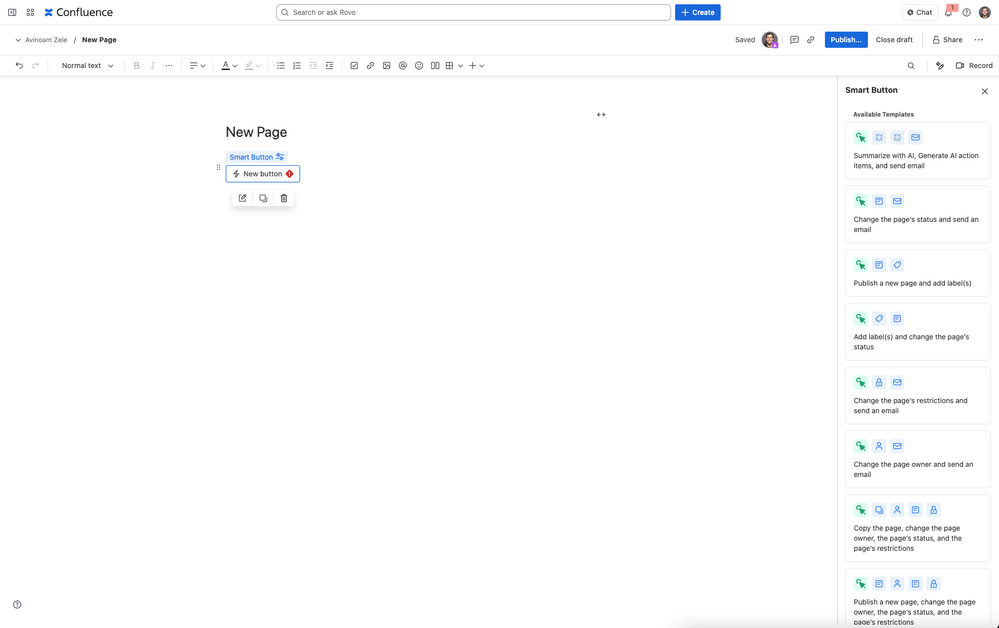Mention a person with @
999x628 pixels.
[x=403, y=66]
